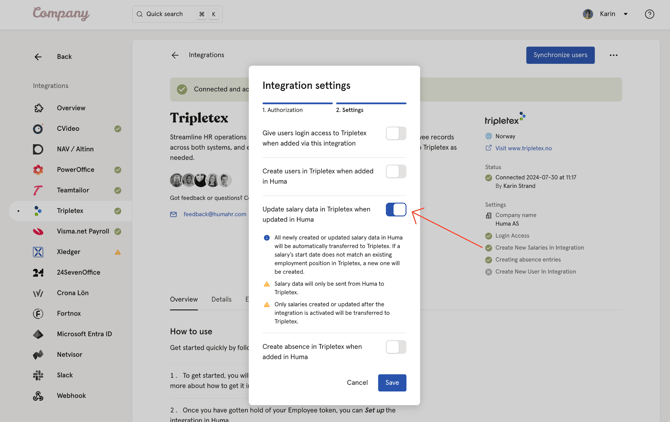The height and width of the screenshot is (422, 670).
Task: Enable Create users in Tripletex switch
Action: click(x=396, y=172)
